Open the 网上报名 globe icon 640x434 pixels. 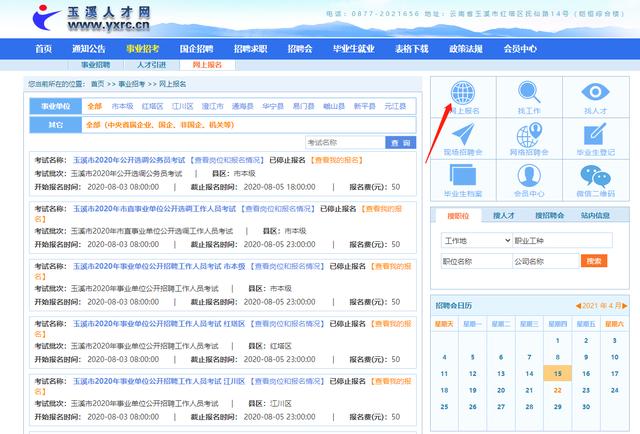click(x=463, y=93)
